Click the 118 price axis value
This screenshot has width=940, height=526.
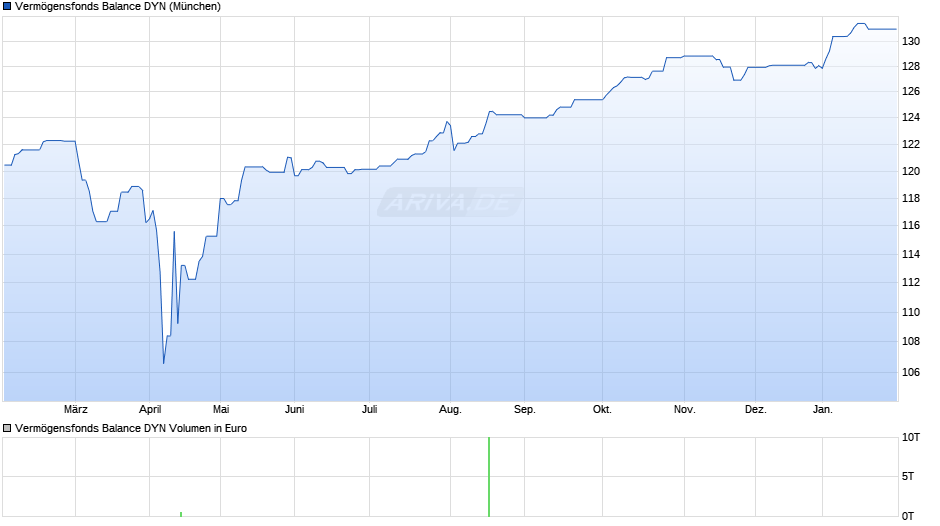(x=911, y=199)
